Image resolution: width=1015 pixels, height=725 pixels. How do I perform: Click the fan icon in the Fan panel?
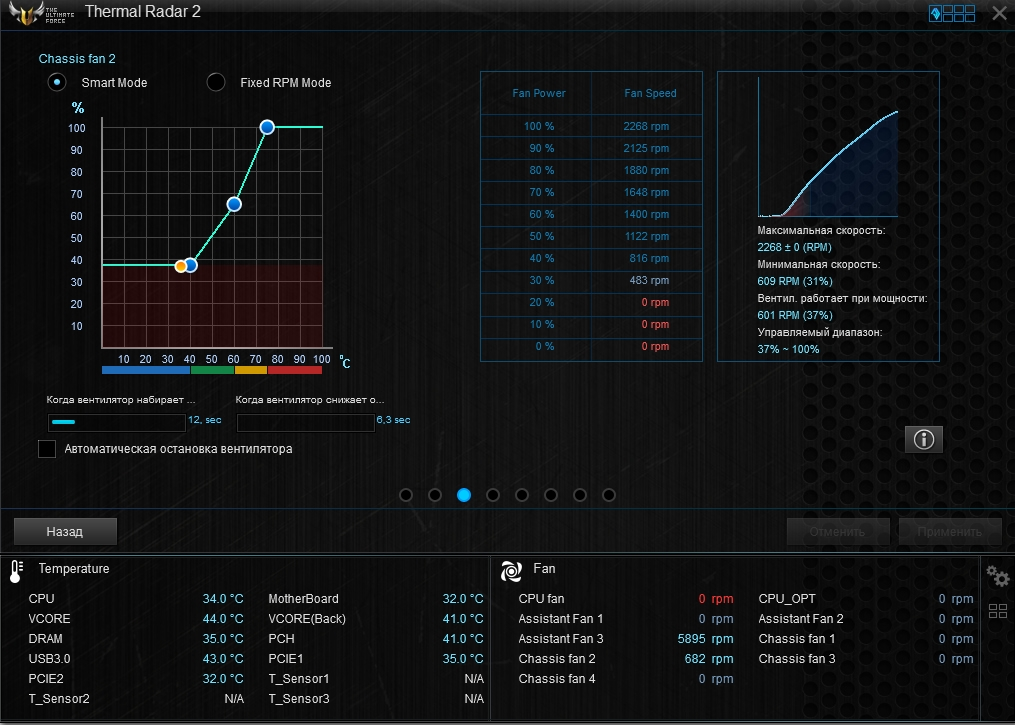pyautogui.click(x=511, y=571)
